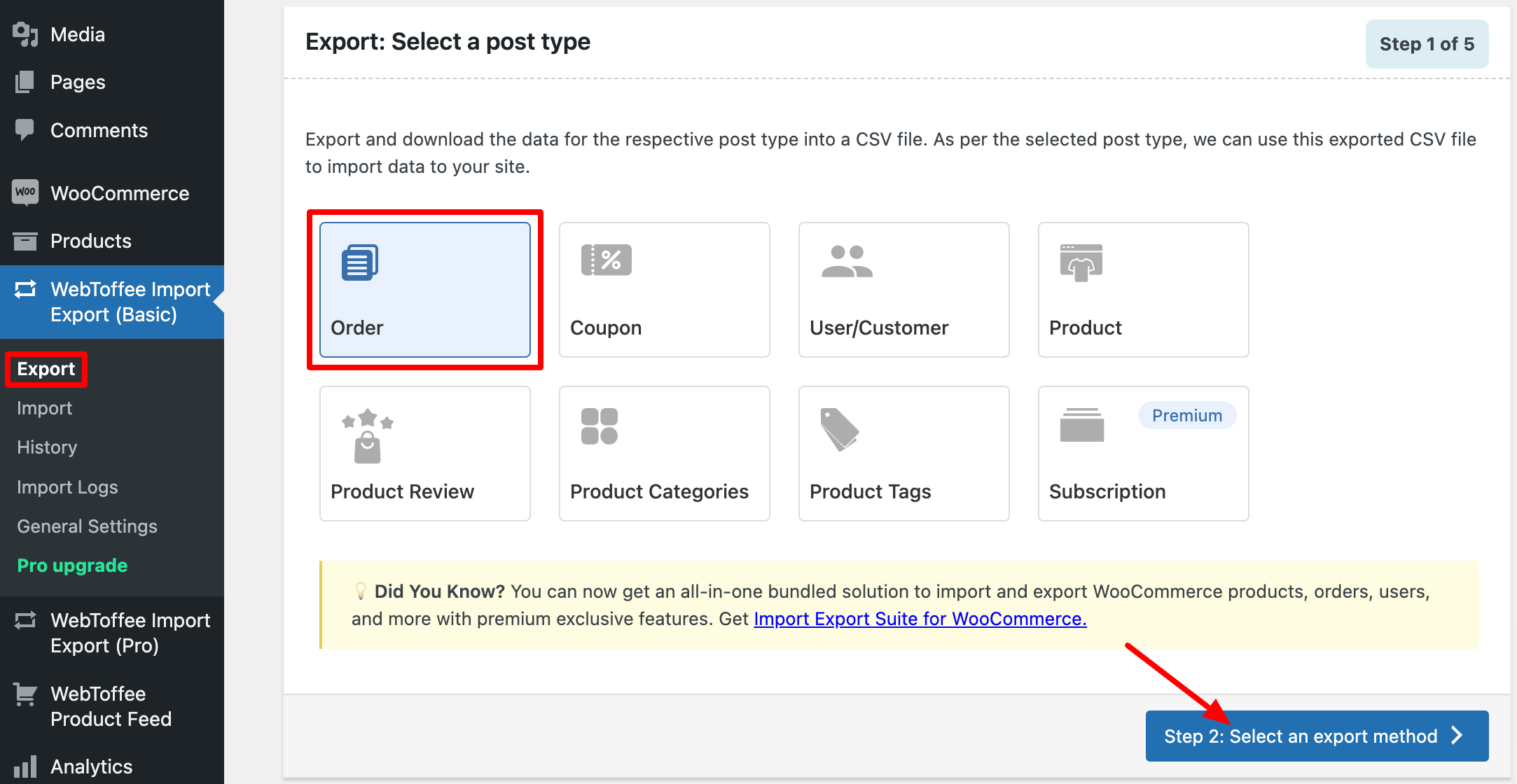Click the Order document icon
The image size is (1517, 784).
tap(360, 262)
